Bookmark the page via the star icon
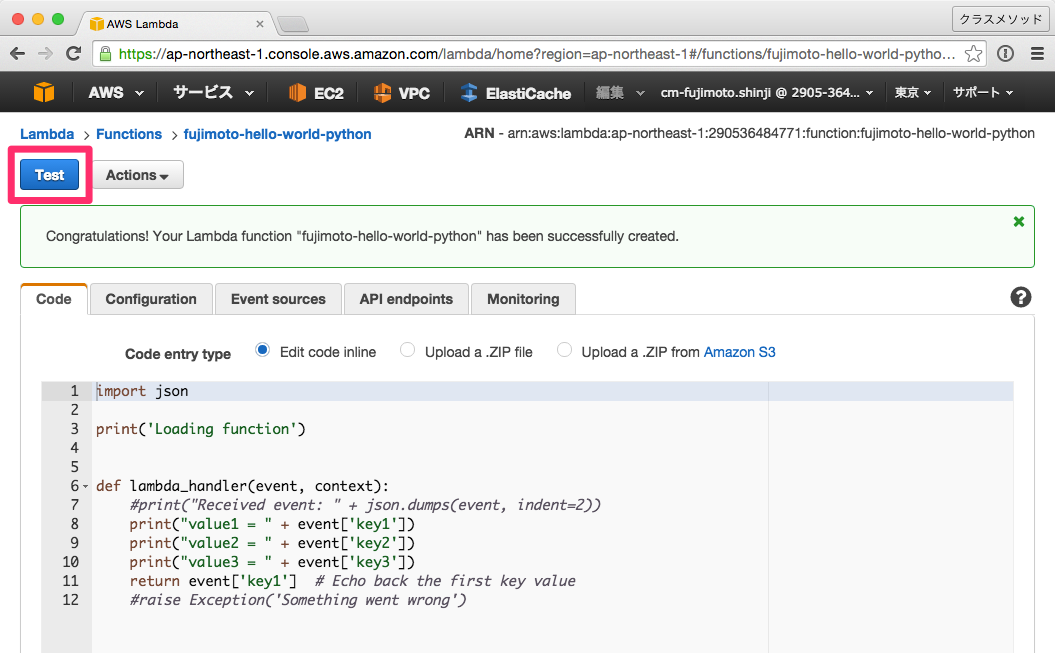The height and width of the screenshot is (653, 1055). (x=973, y=53)
